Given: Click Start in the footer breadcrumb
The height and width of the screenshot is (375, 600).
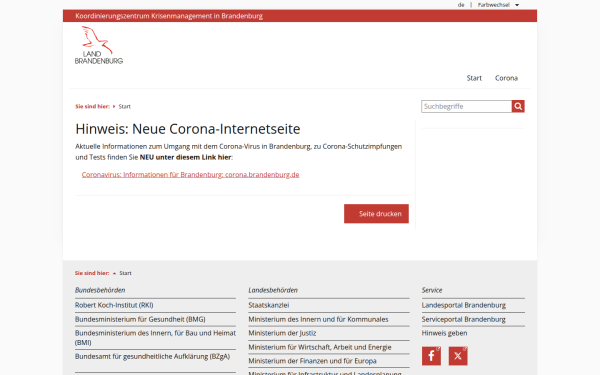Looking at the screenshot, I should point(126,273).
